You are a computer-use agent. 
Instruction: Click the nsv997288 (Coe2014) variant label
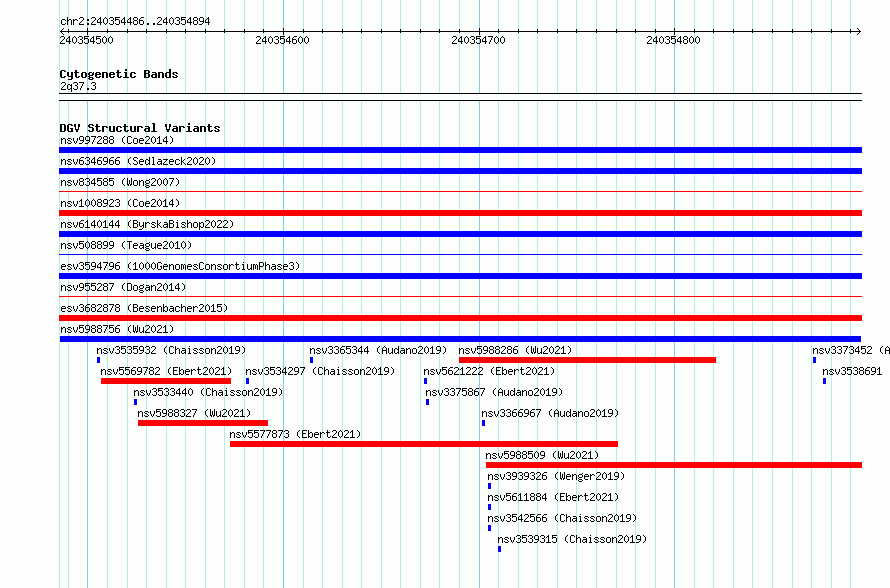(x=117, y=140)
